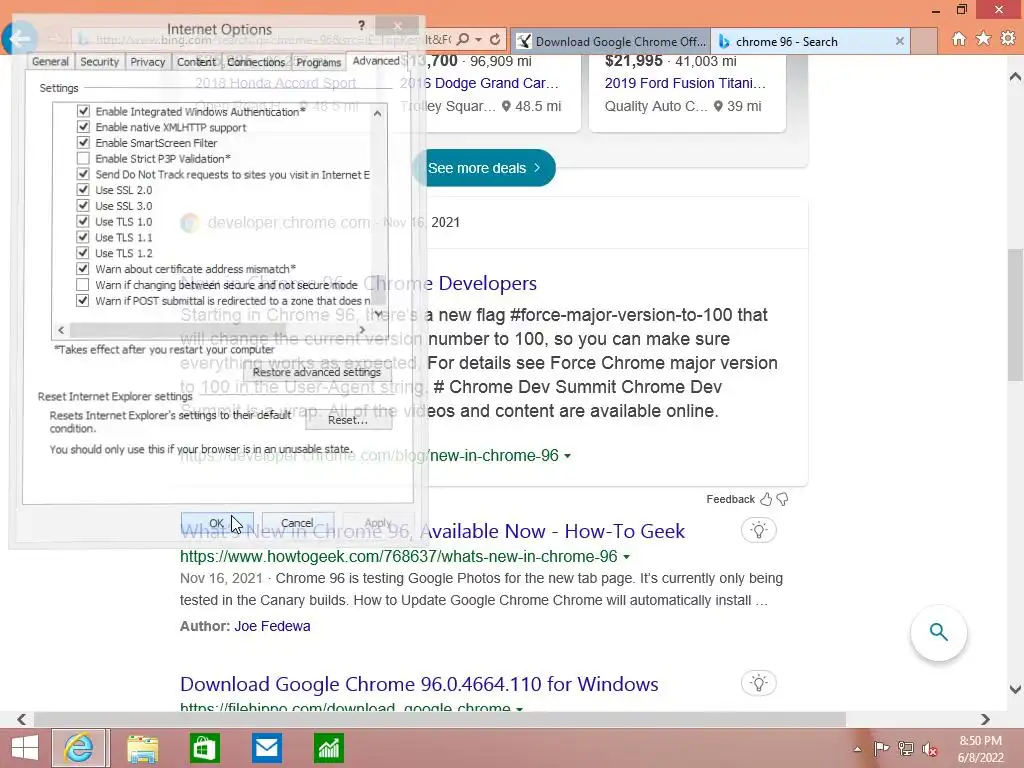Open the IE Home icon
Viewport: 1024px width, 768px height.
coord(958,39)
